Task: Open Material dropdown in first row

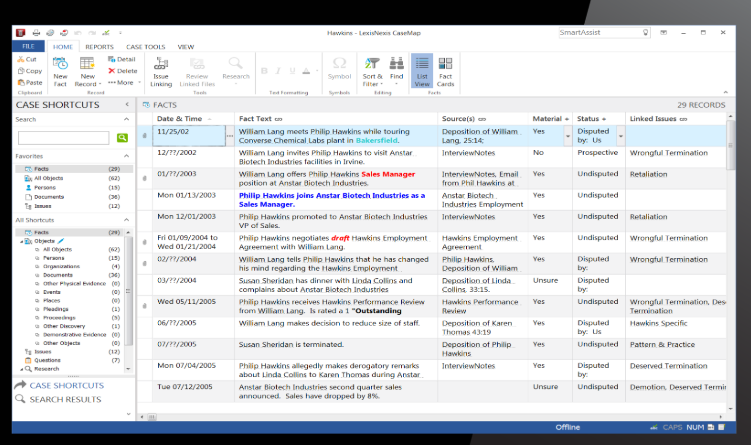Action: (x=568, y=136)
